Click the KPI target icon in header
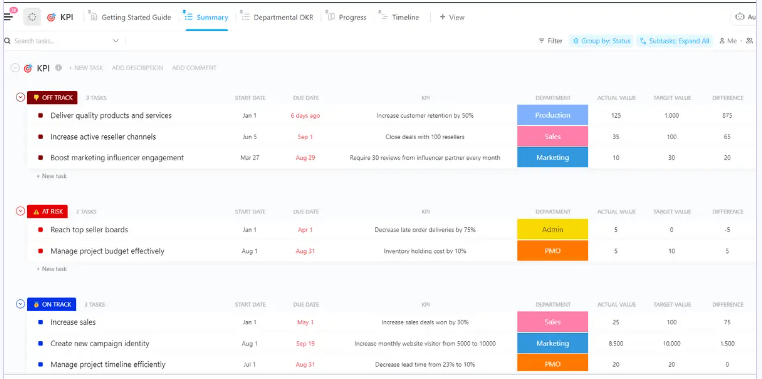 [52, 17]
